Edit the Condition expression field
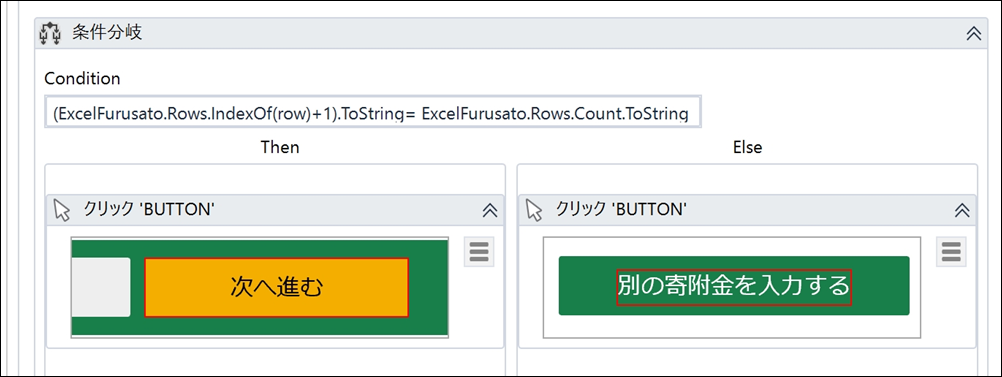The image size is (1002, 377). (x=373, y=111)
